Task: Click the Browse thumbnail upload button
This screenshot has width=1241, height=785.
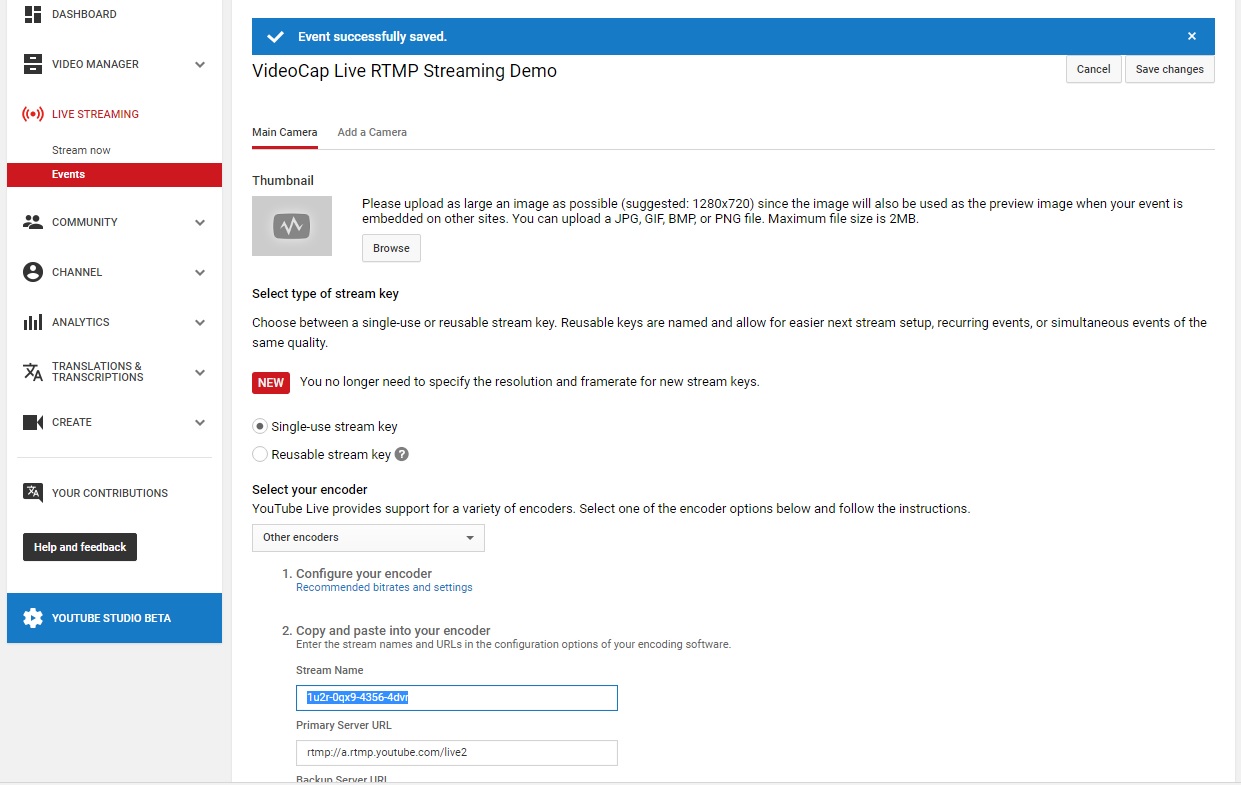Action: click(391, 248)
